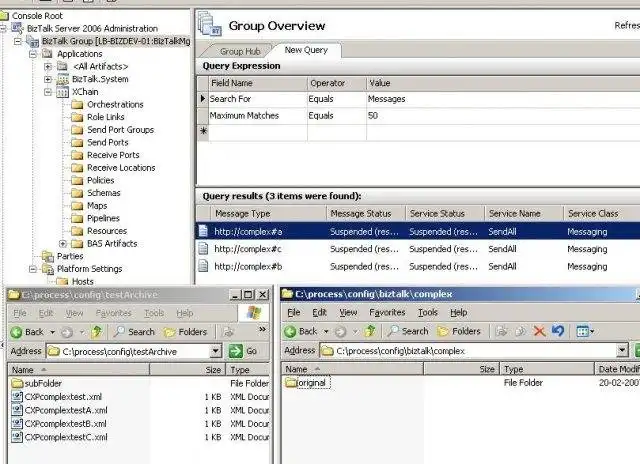Click the subFolder icon in testArchive

[x=17, y=383]
